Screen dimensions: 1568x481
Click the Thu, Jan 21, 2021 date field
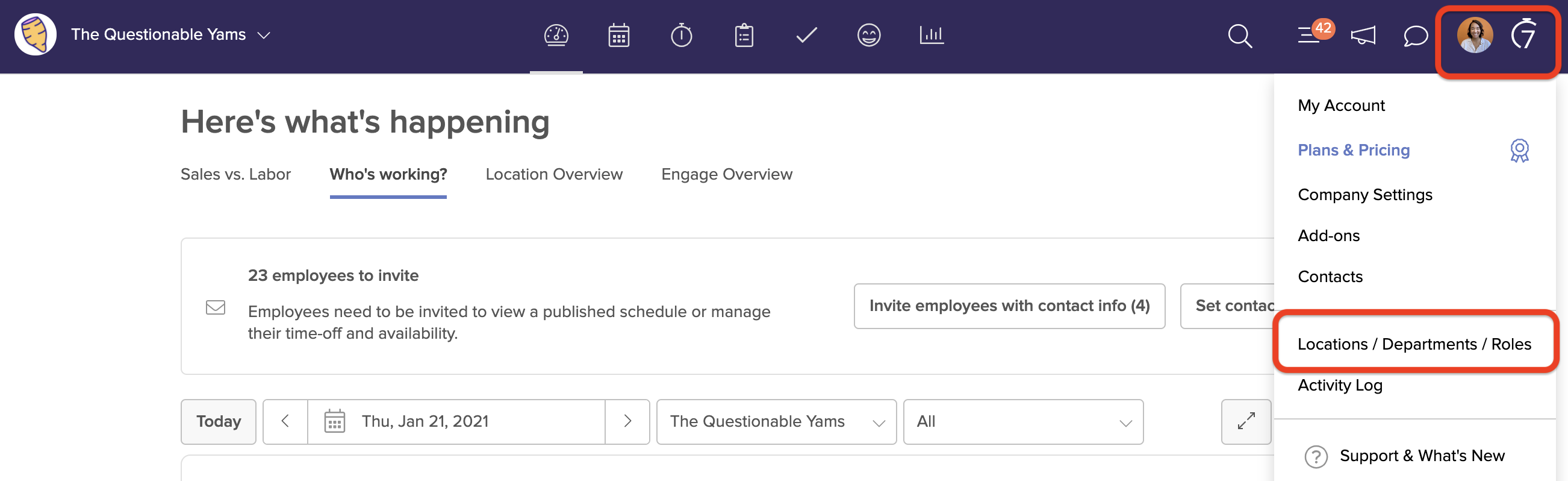tap(456, 421)
